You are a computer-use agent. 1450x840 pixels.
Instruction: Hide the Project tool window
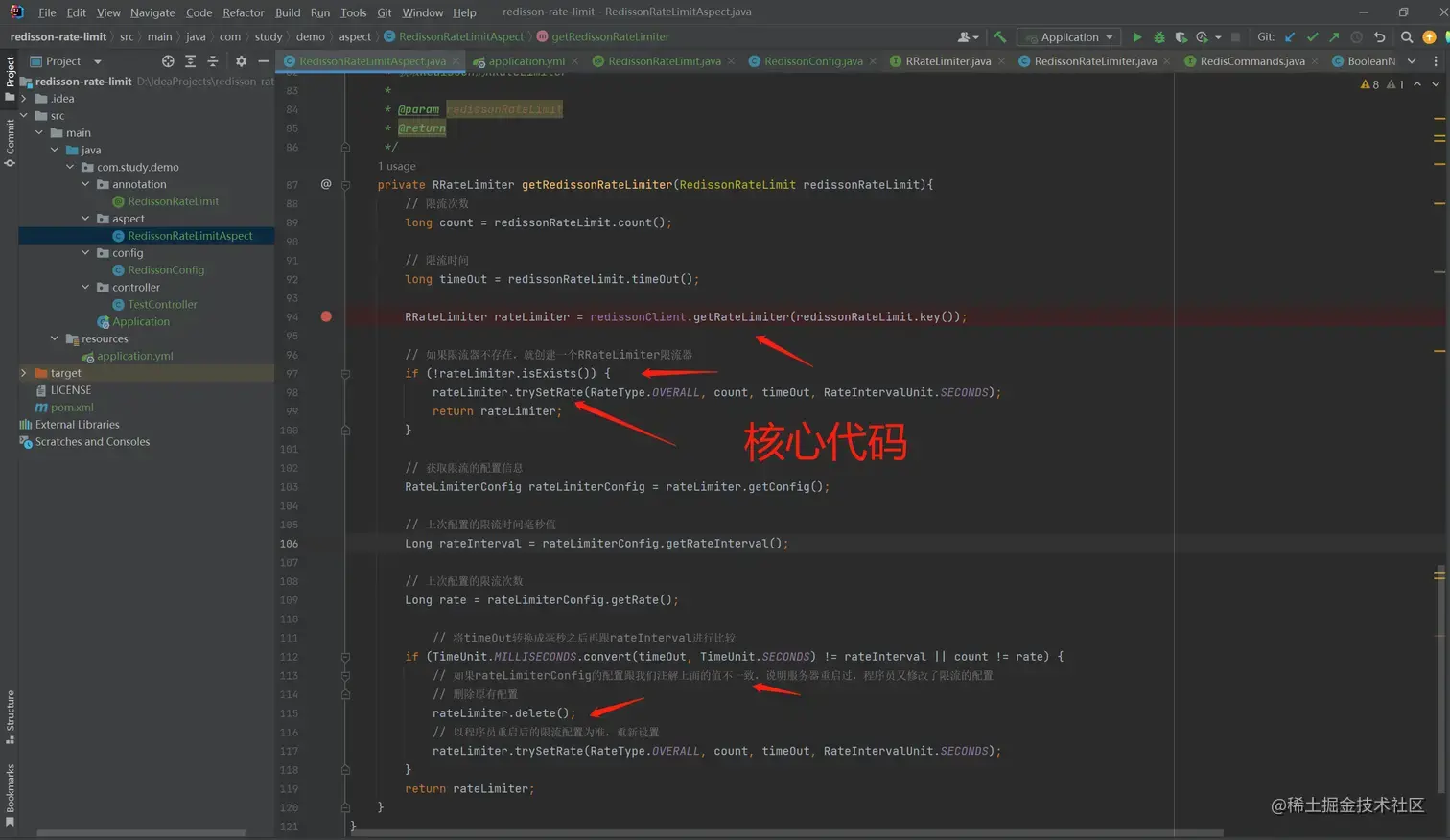(264, 61)
